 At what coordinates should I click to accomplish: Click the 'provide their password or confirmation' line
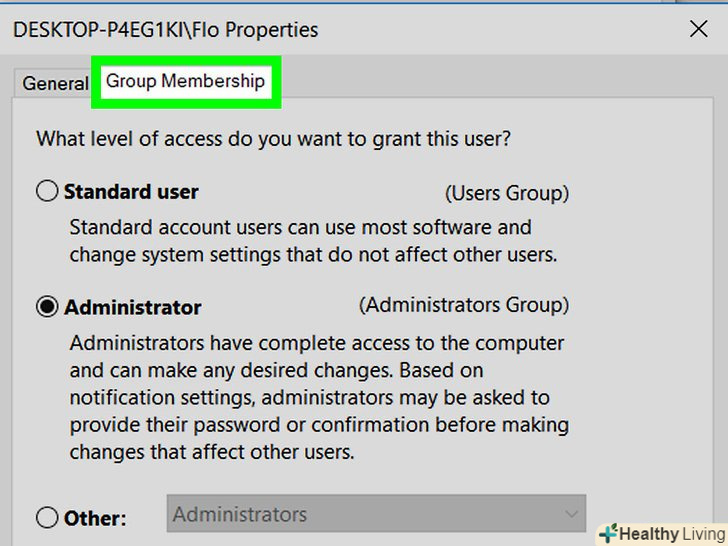(319, 424)
